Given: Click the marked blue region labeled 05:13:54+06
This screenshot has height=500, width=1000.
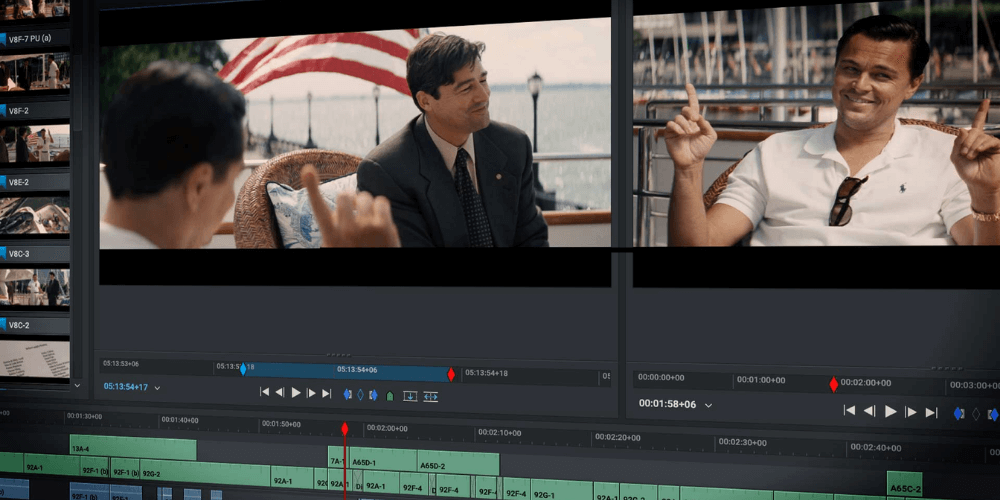Looking at the screenshot, I should point(346,371).
